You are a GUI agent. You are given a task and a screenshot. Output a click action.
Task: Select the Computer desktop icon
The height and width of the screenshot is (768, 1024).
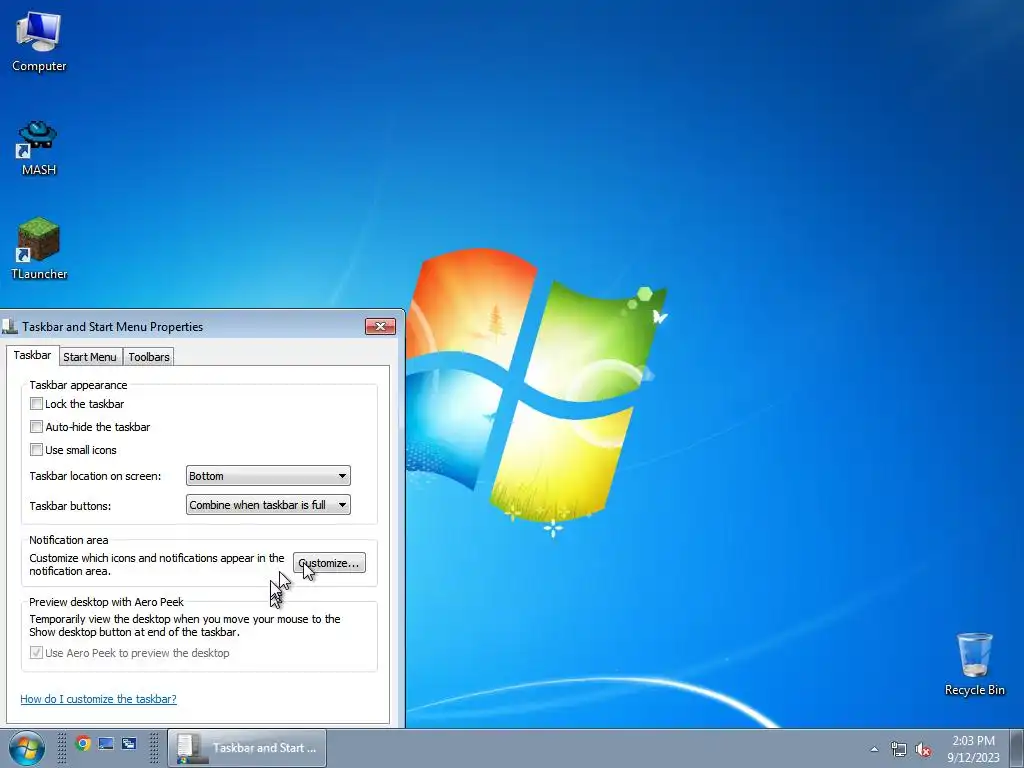(39, 42)
